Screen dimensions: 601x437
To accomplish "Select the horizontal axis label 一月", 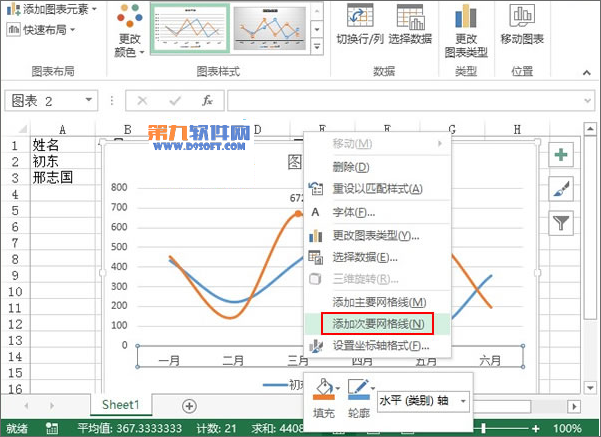I will tap(169, 360).
